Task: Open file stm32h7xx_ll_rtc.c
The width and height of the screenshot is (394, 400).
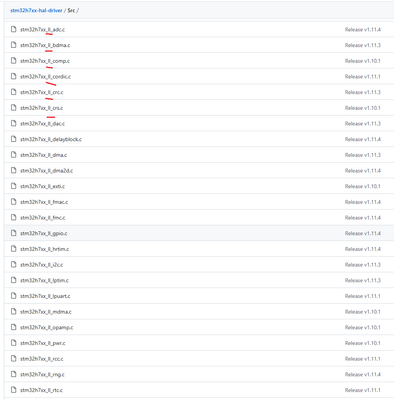Action: point(41,390)
